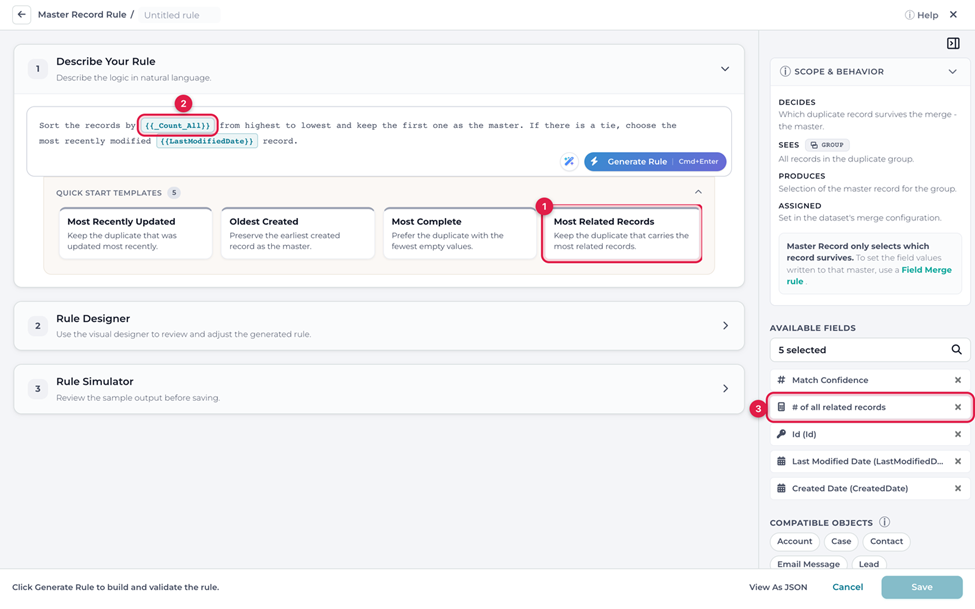
Task: Click the '5 selected' fields search box
Action: point(869,350)
